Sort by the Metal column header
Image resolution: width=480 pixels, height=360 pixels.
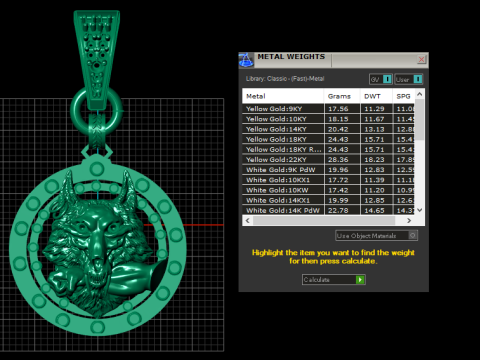click(283, 96)
